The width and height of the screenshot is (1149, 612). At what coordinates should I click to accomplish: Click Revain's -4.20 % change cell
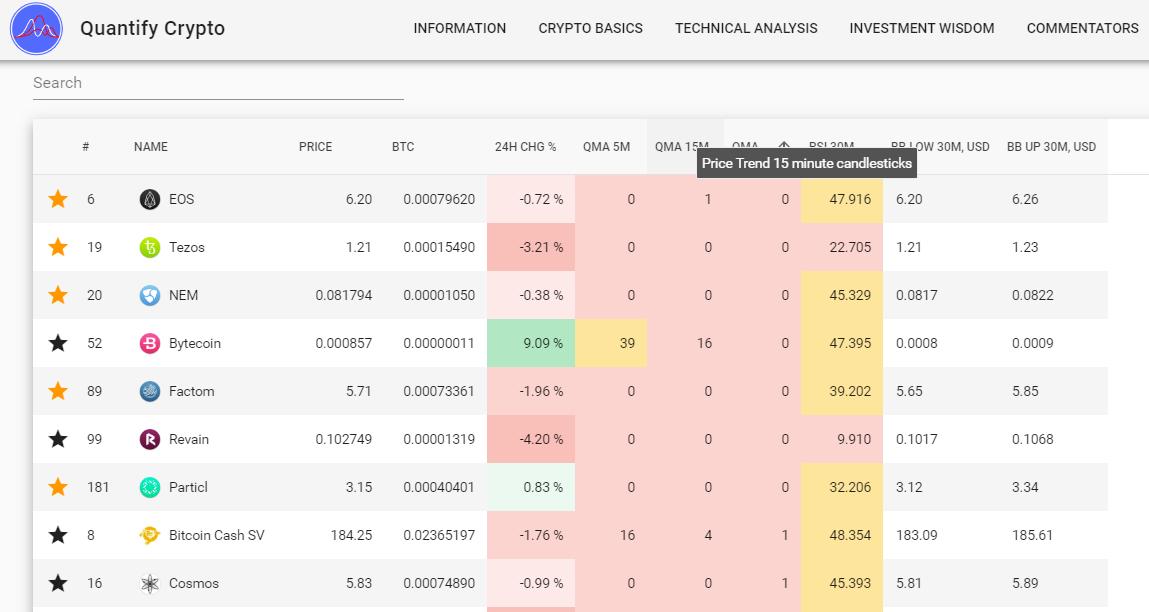tap(531, 439)
